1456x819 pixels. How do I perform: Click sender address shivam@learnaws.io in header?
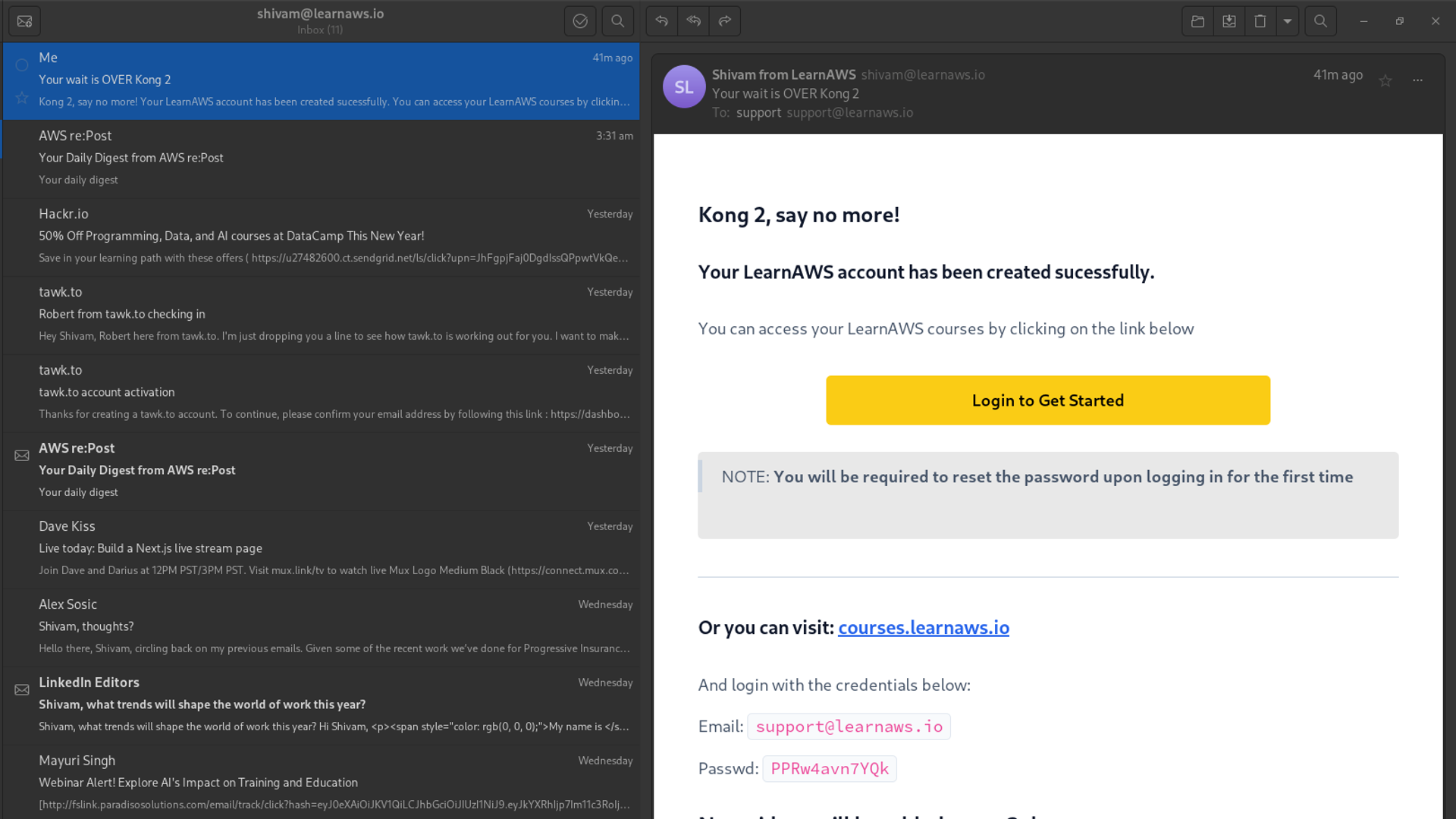(923, 74)
